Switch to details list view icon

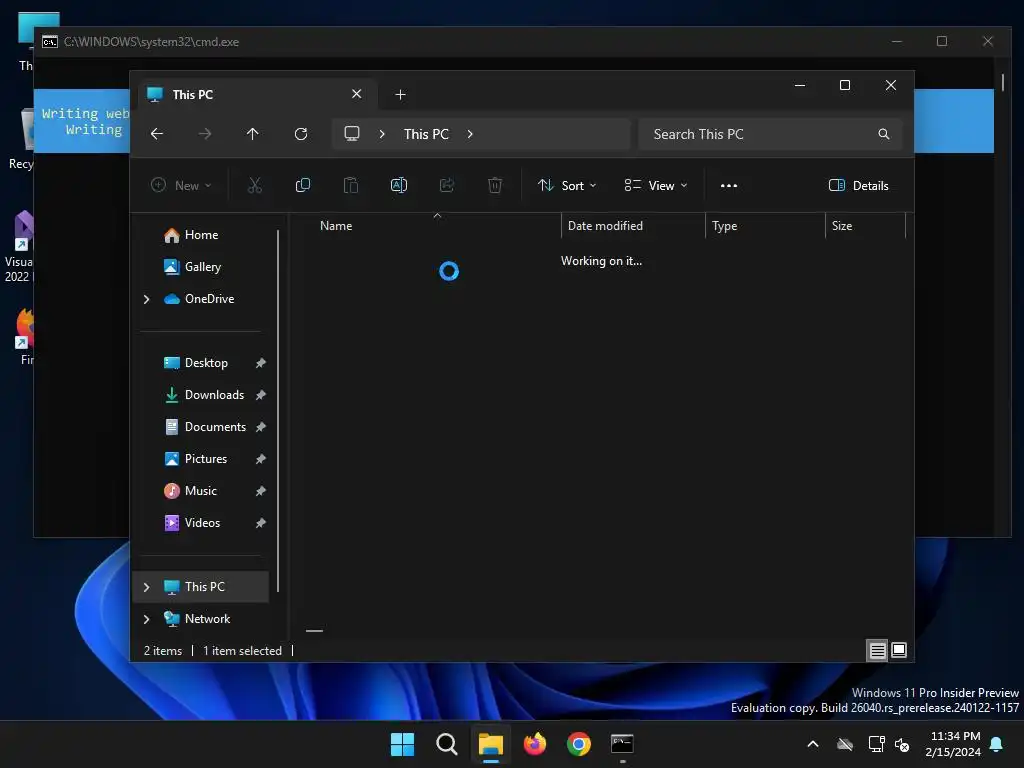coord(877,650)
